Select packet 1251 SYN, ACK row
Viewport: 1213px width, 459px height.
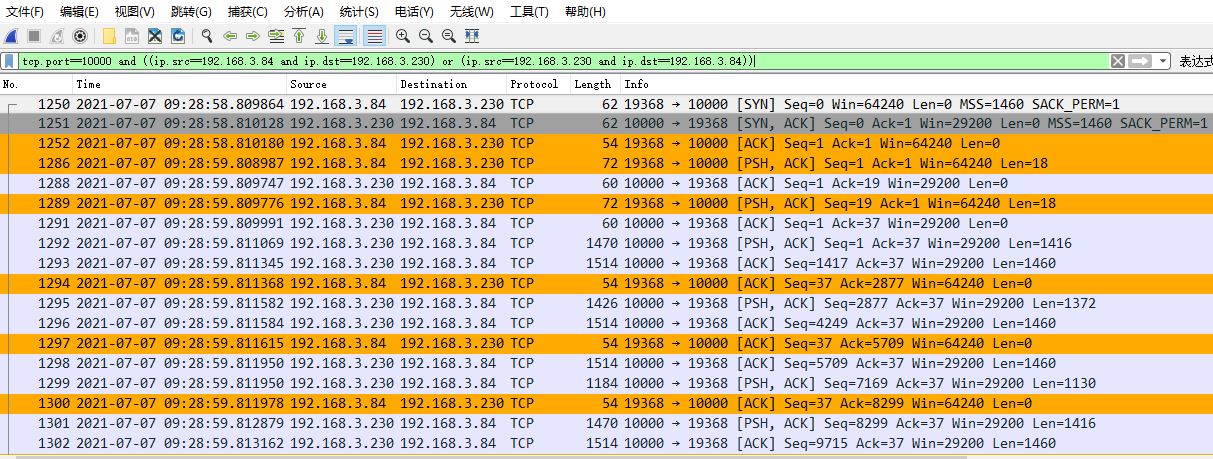[x=606, y=124]
